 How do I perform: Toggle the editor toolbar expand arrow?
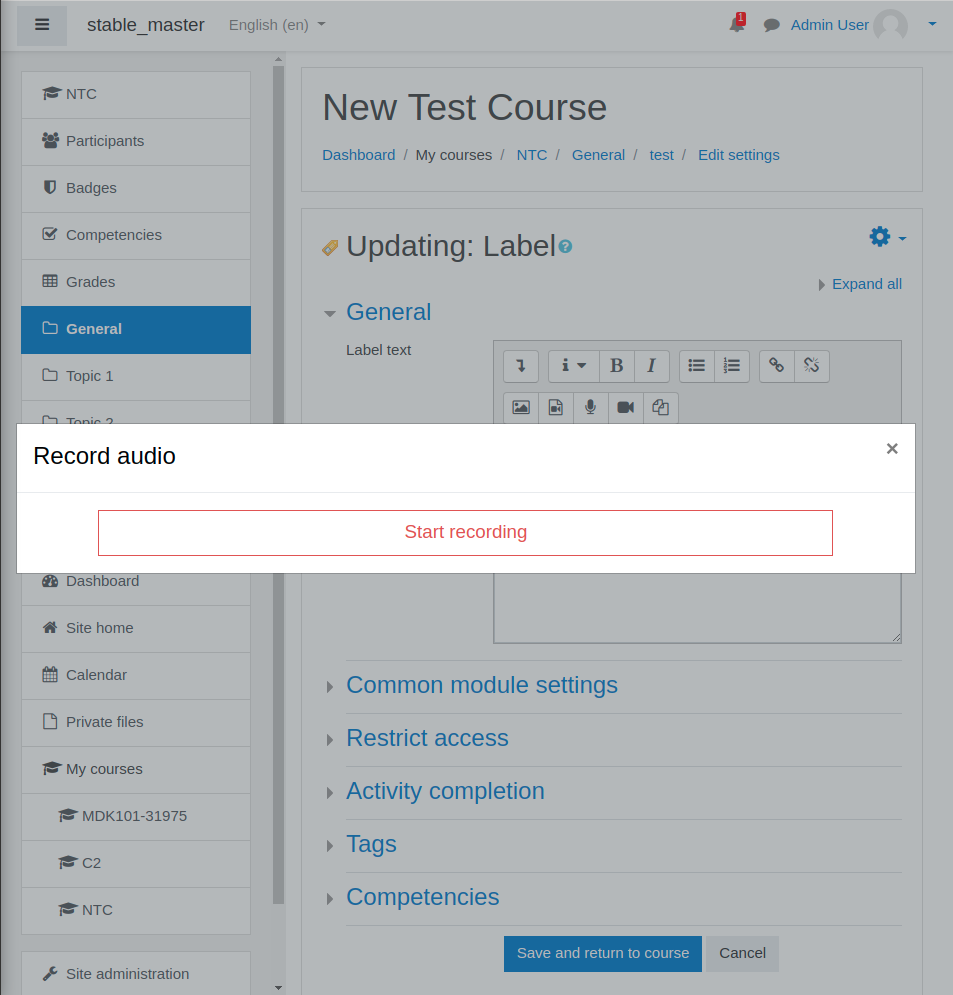(x=521, y=366)
